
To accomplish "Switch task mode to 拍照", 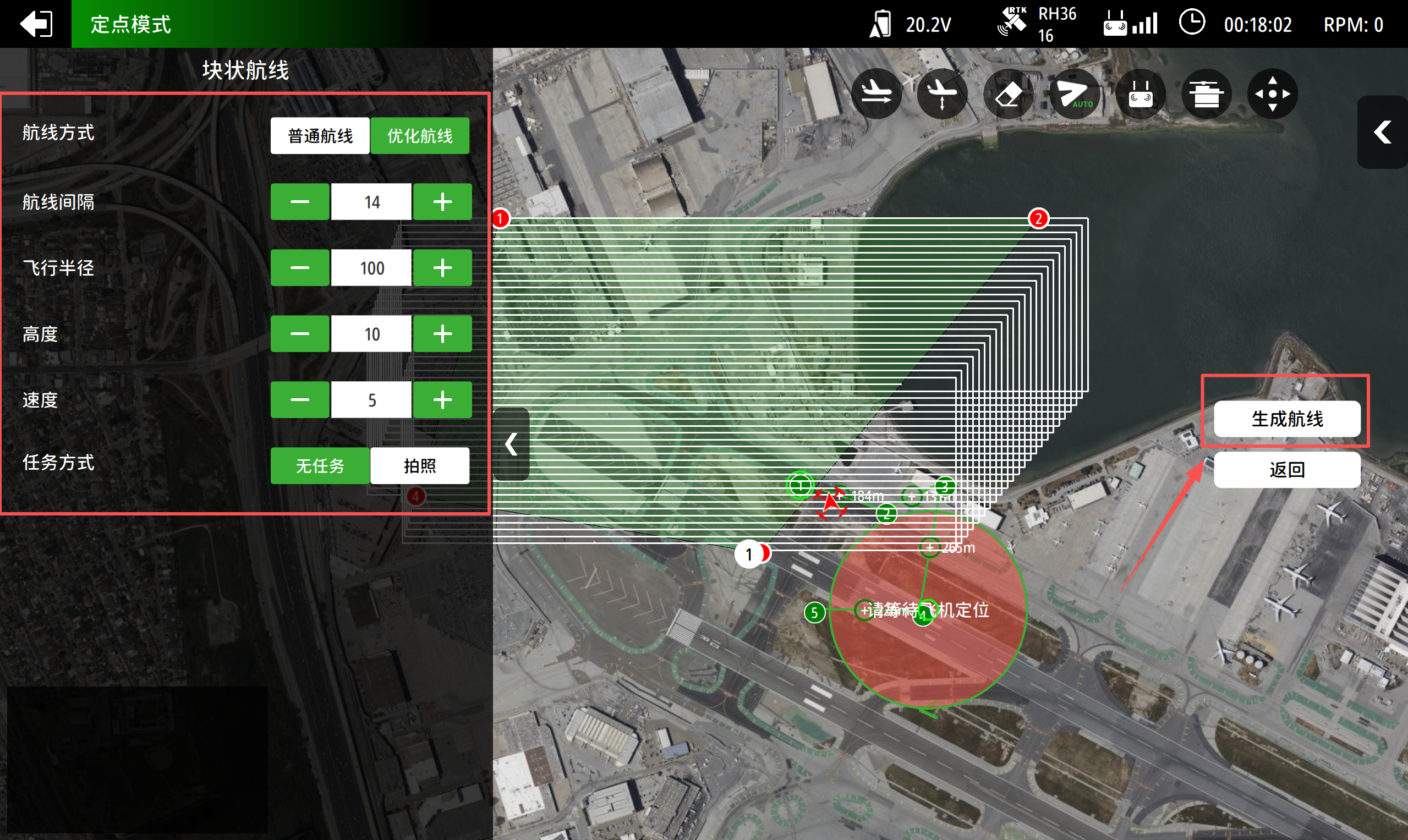I will pos(419,466).
